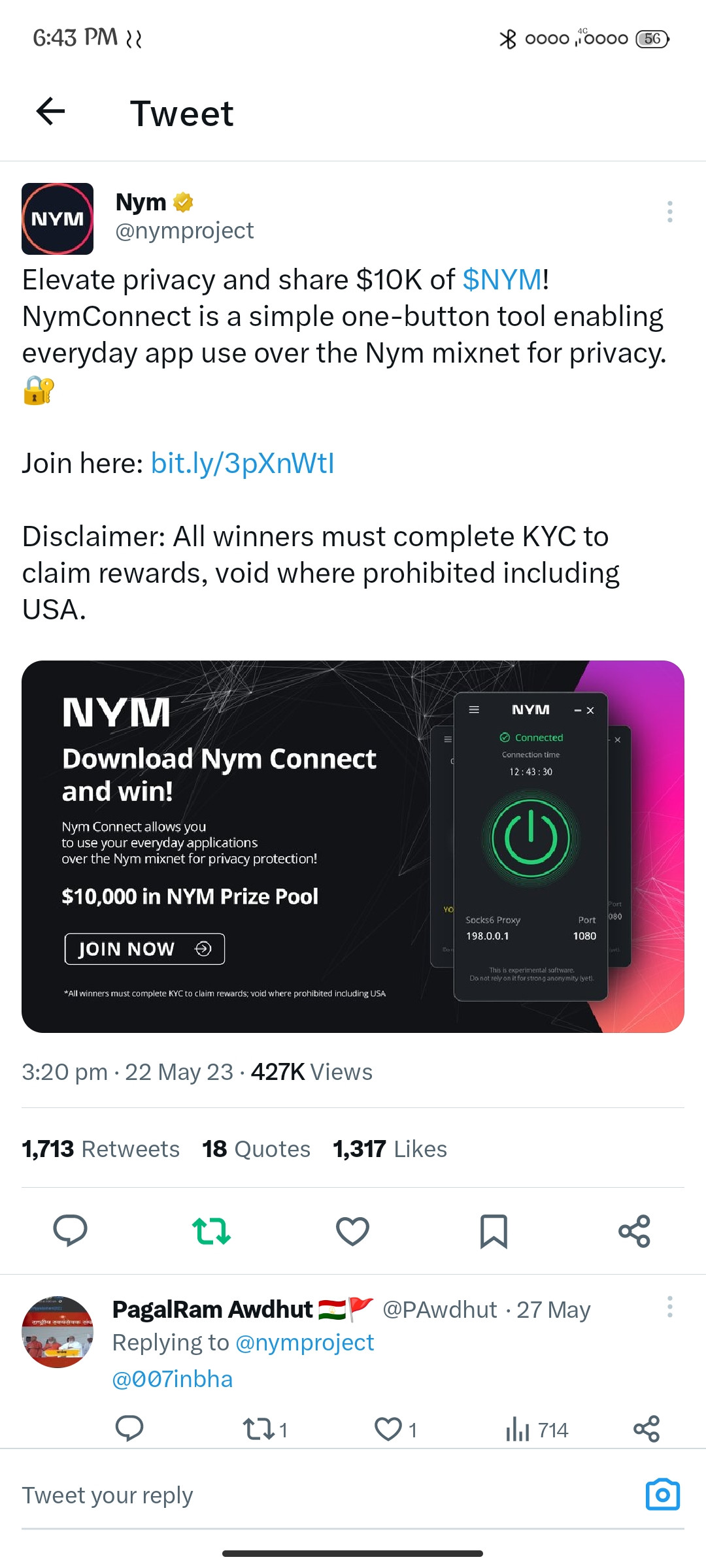This screenshot has width=706, height=1568.
Task: View the 1,317 Likes list
Action: click(x=390, y=1149)
